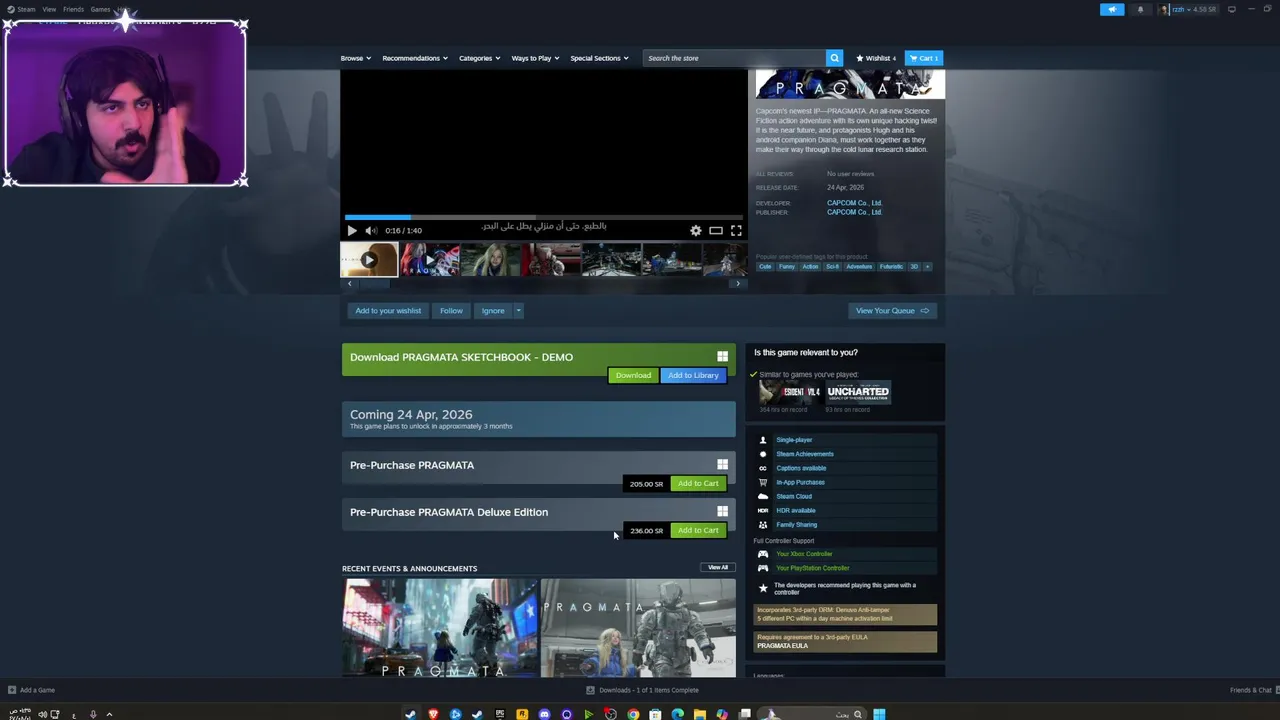Click the Ignore button
The height and width of the screenshot is (720, 1280).
[493, 311]
